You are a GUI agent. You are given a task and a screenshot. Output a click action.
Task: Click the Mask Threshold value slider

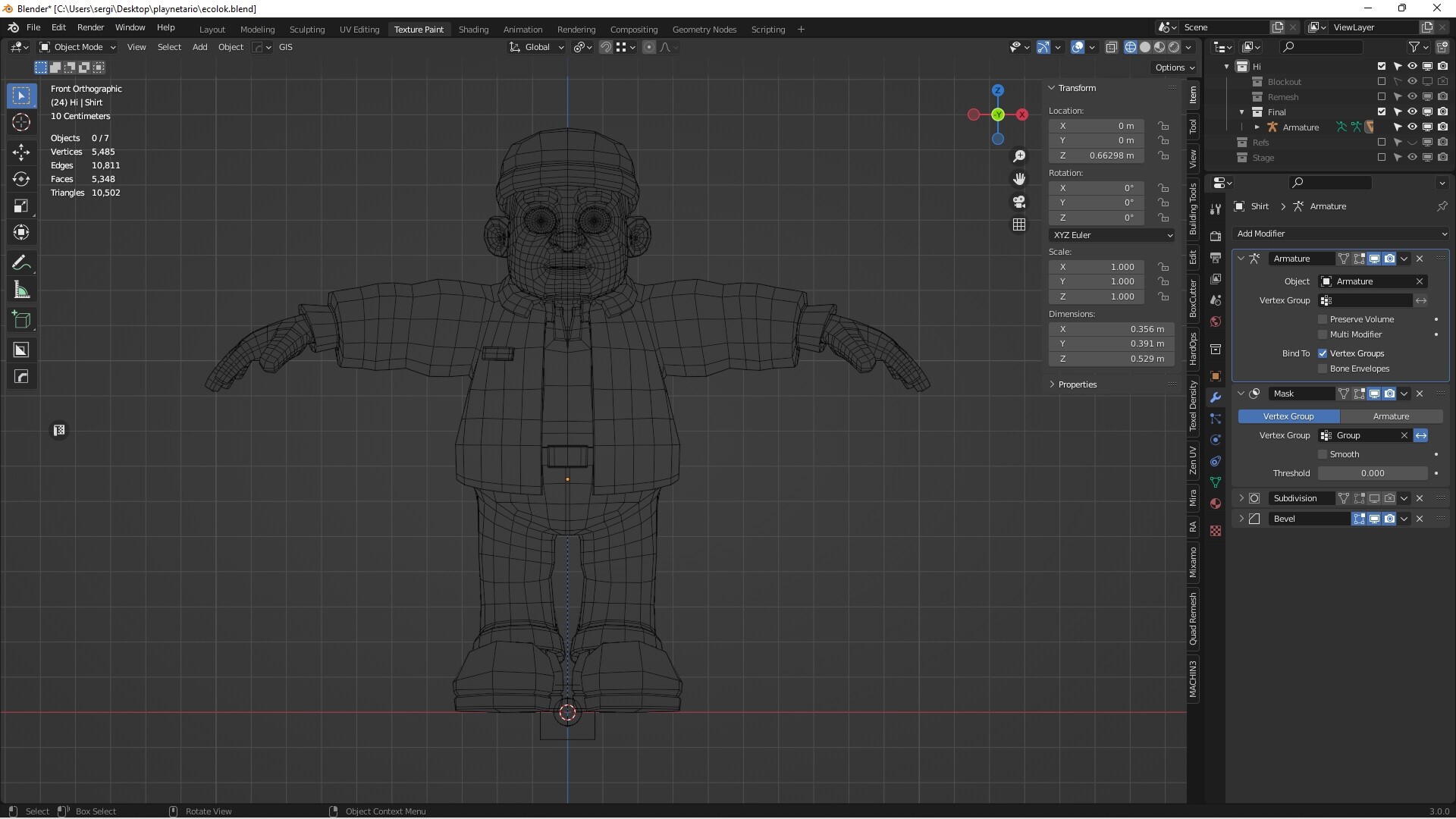(x=1372, y=473)
